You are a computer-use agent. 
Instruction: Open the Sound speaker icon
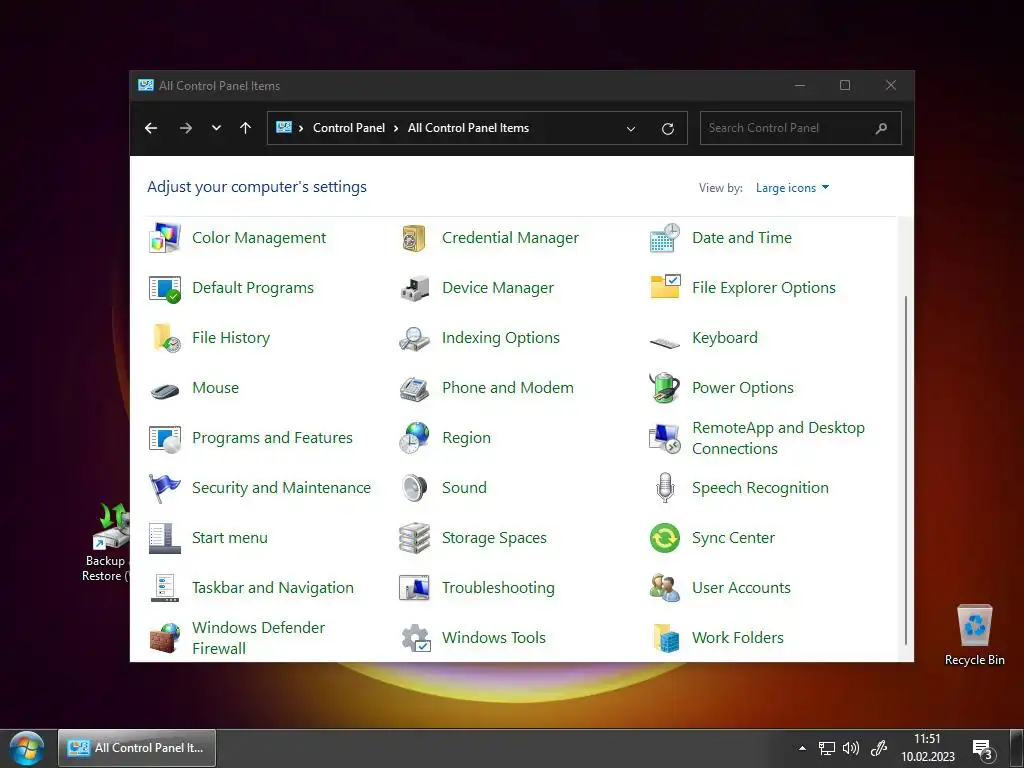tap(414, 488)
